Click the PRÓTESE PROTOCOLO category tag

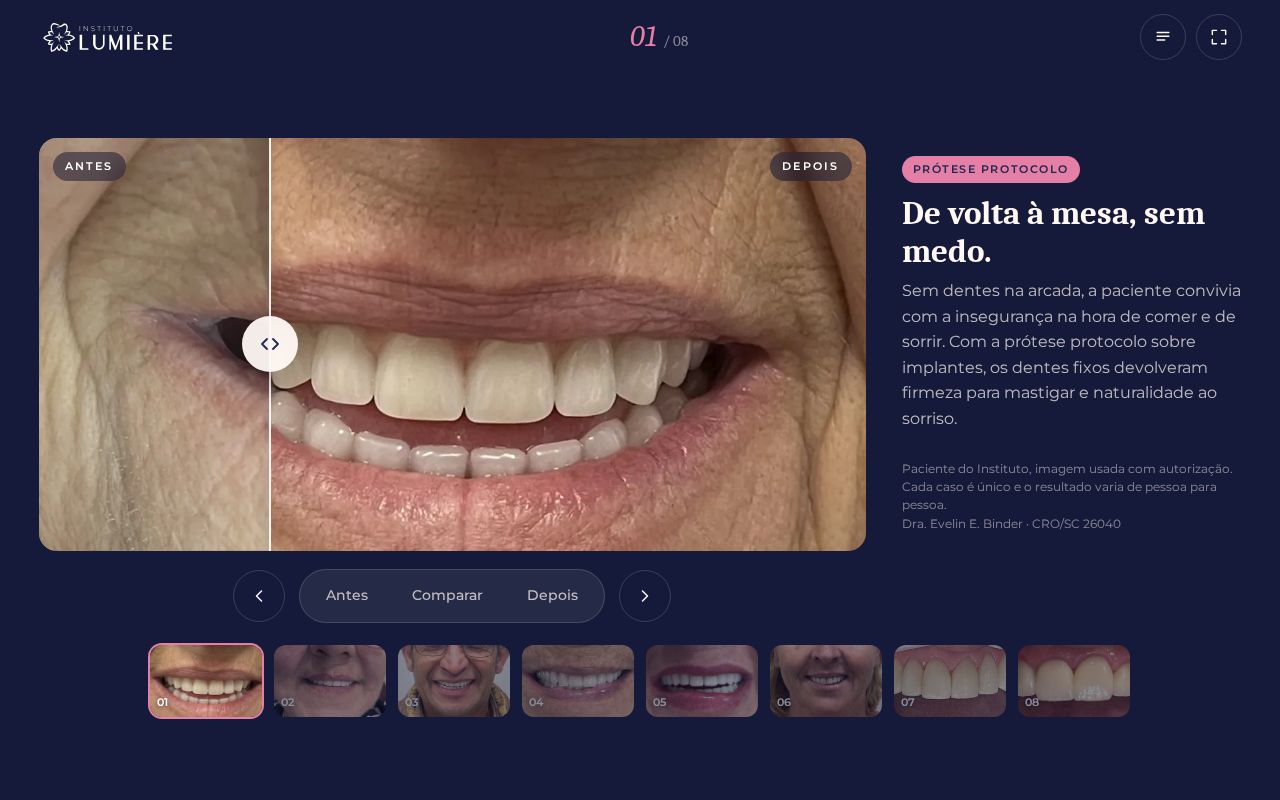click(990, 170)
